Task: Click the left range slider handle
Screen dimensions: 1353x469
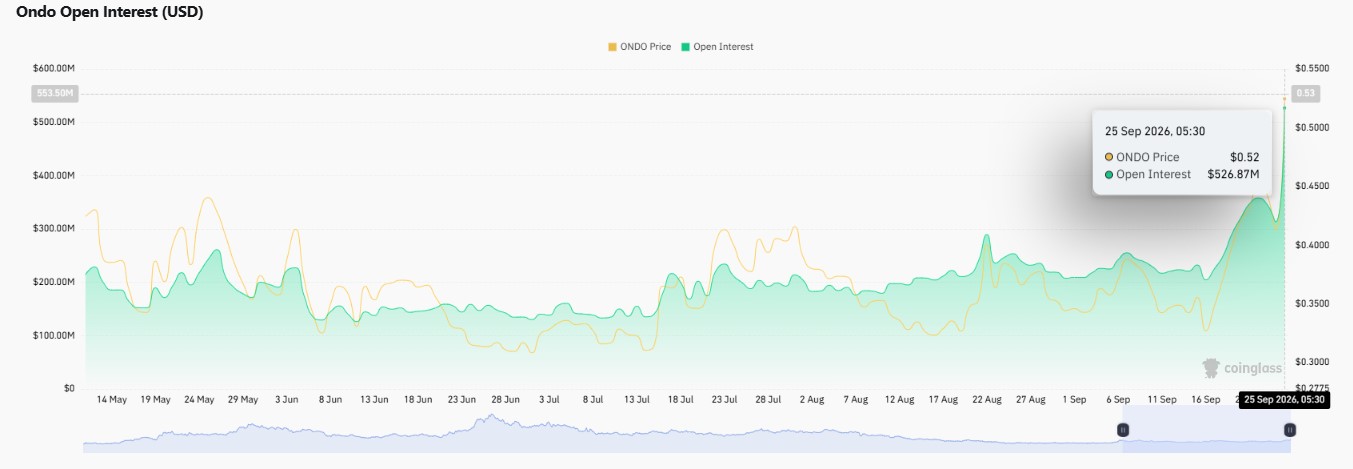Action: tap(1123, 429)
